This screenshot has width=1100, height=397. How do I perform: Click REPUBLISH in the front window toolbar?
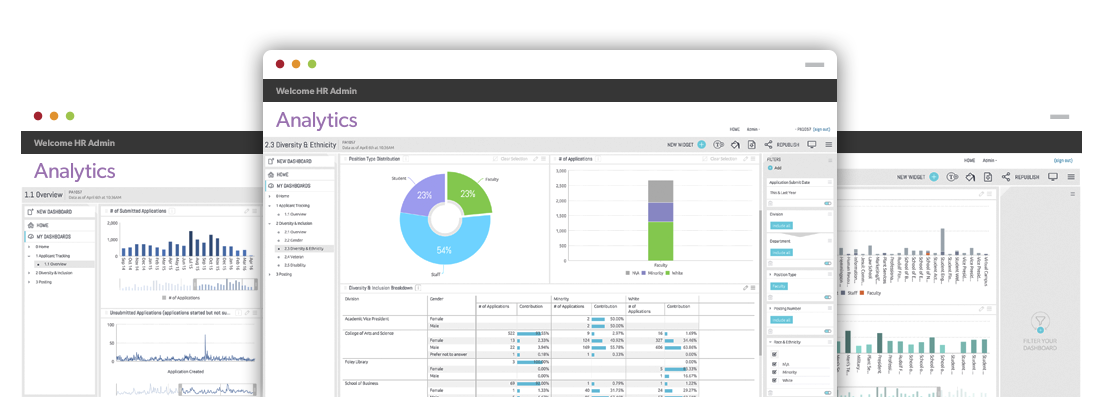[789, 144]
